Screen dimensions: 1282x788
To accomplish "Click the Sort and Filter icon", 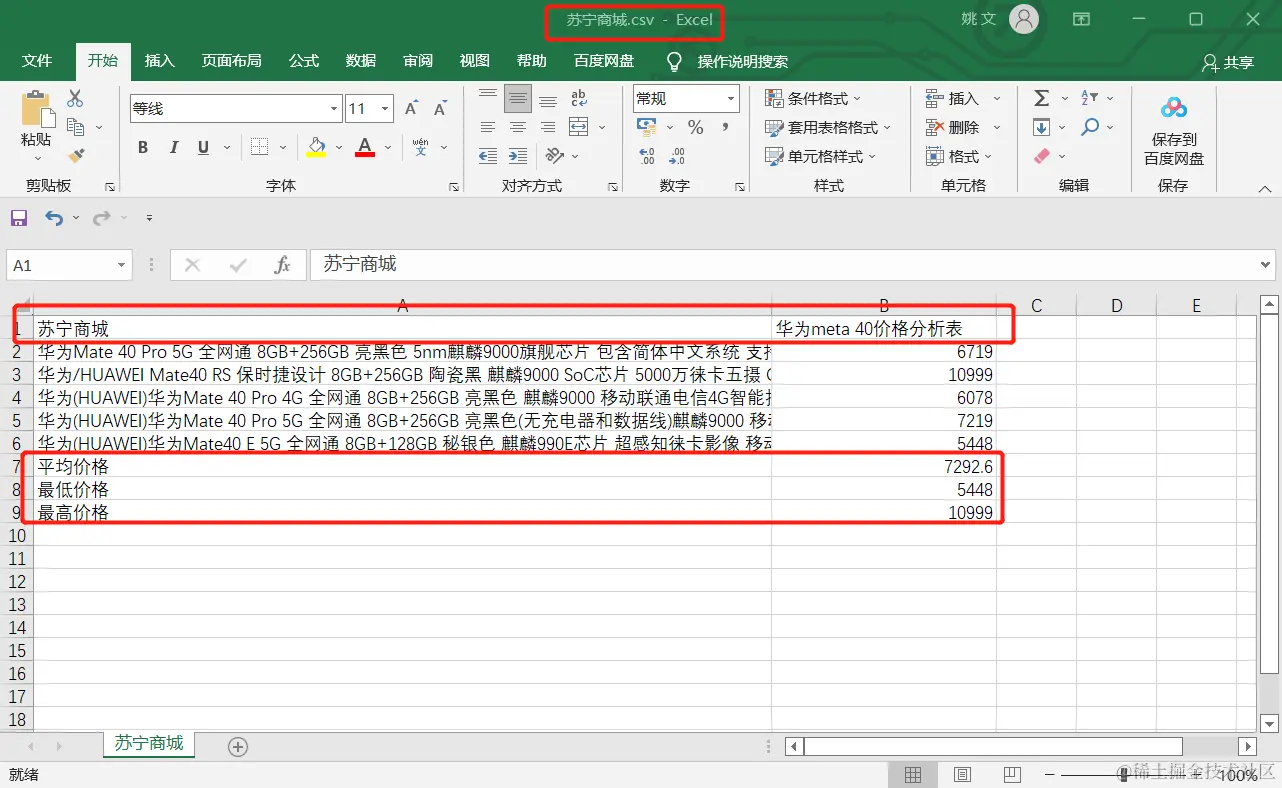I will (x=1089, y=98).
